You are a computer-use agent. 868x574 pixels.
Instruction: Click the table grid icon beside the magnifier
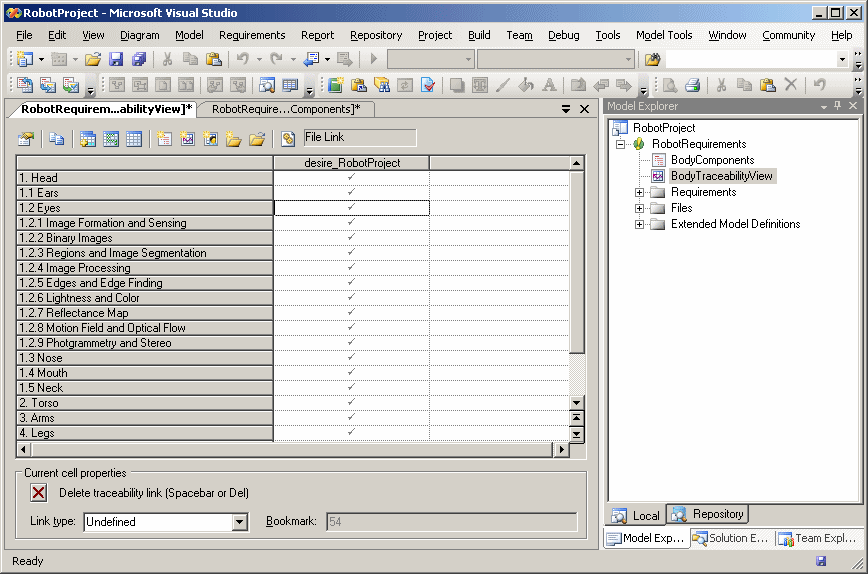pyautogui.click(x=290, y=85)
